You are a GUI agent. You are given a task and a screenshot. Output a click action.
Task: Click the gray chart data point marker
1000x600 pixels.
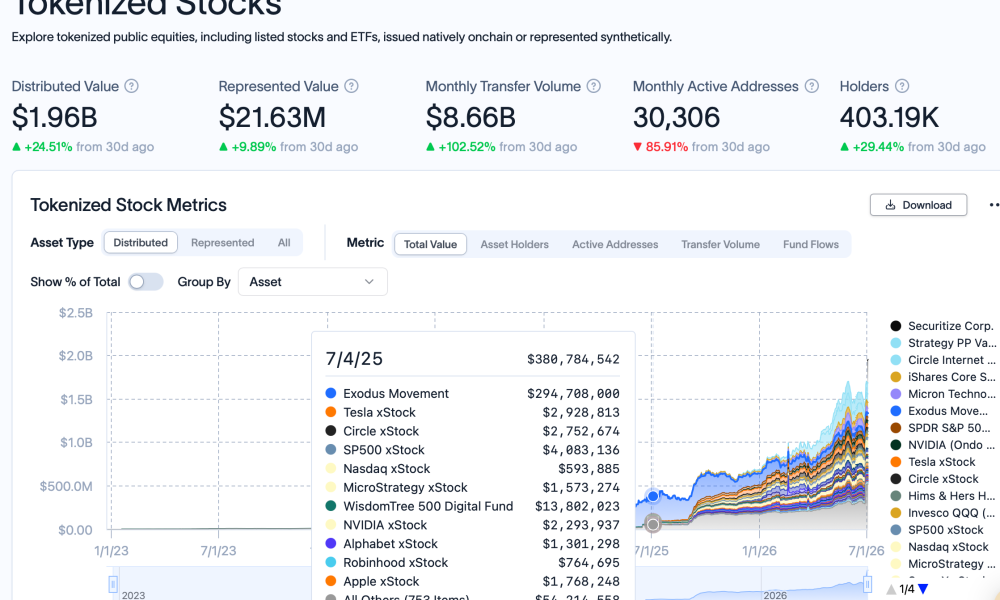tap(652, 524)
